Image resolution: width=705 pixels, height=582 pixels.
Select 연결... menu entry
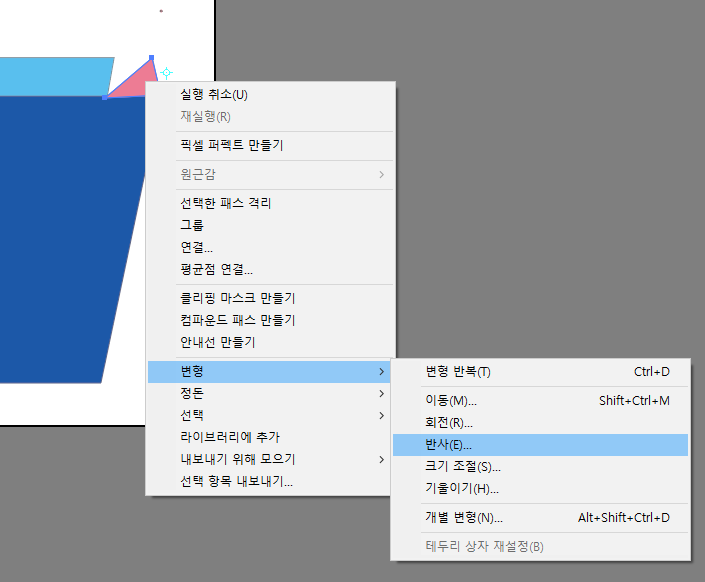270,247
